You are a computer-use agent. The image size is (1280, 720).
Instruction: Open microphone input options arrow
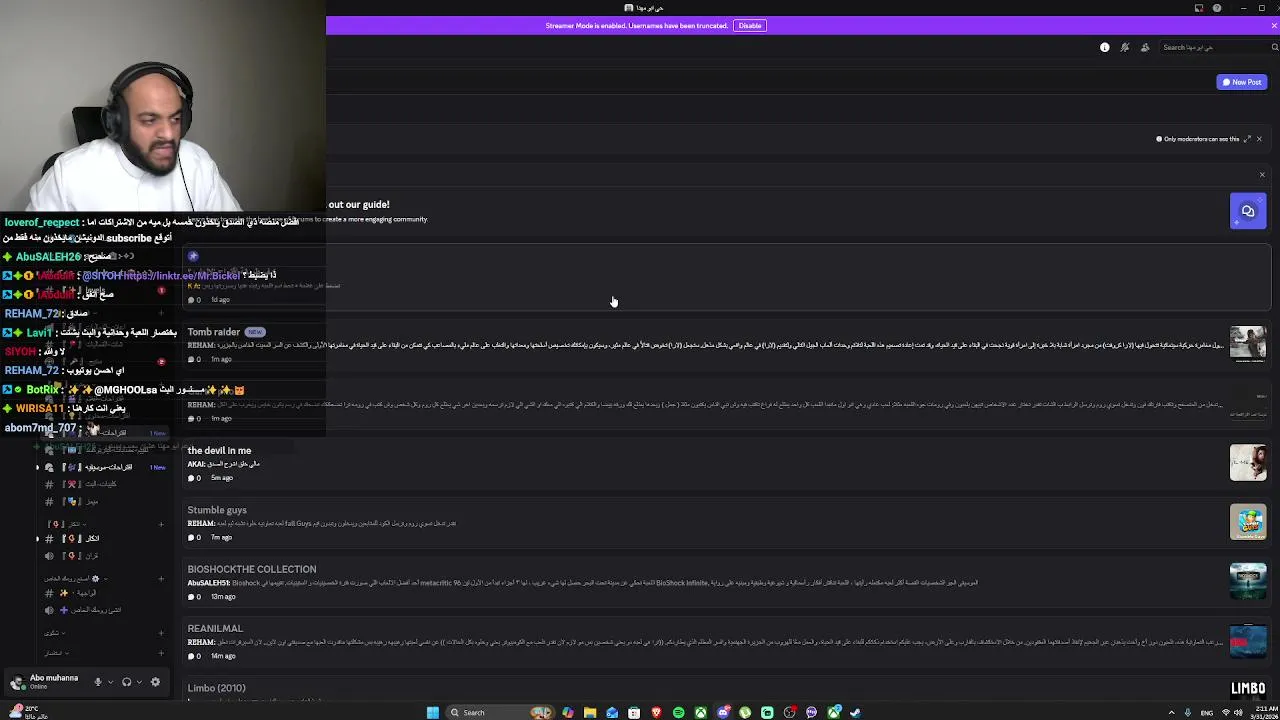(x=111, y=682)
